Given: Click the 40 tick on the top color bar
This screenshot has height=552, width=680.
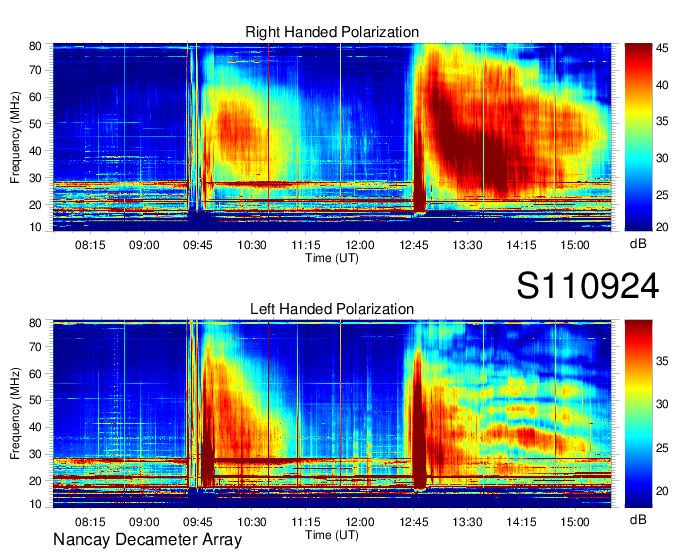Looking at the screenshot, I should click(x=662, y=85).
